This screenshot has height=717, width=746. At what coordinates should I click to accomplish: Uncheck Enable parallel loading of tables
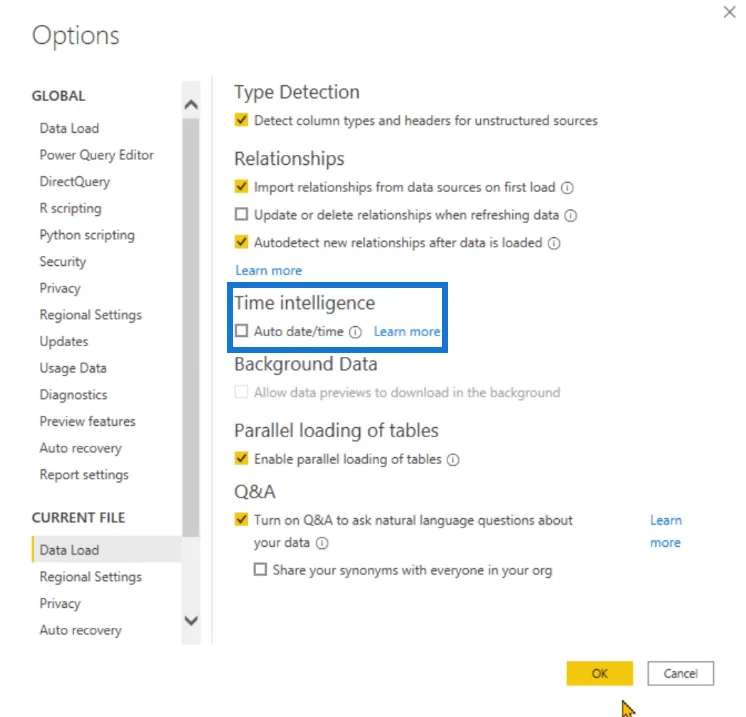241,459
